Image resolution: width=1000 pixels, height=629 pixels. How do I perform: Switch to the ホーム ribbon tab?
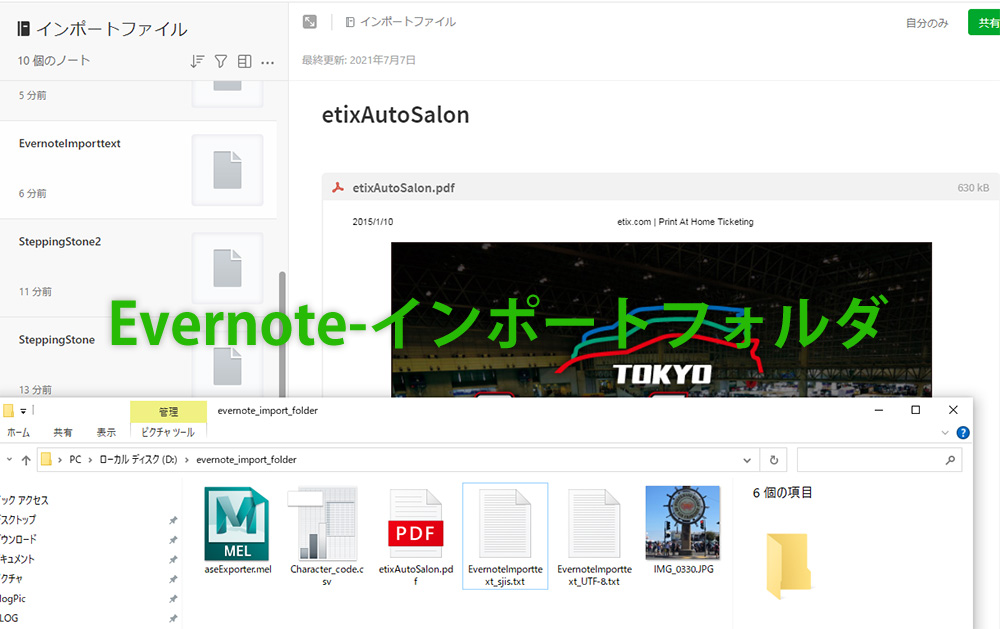click(19, 433)
